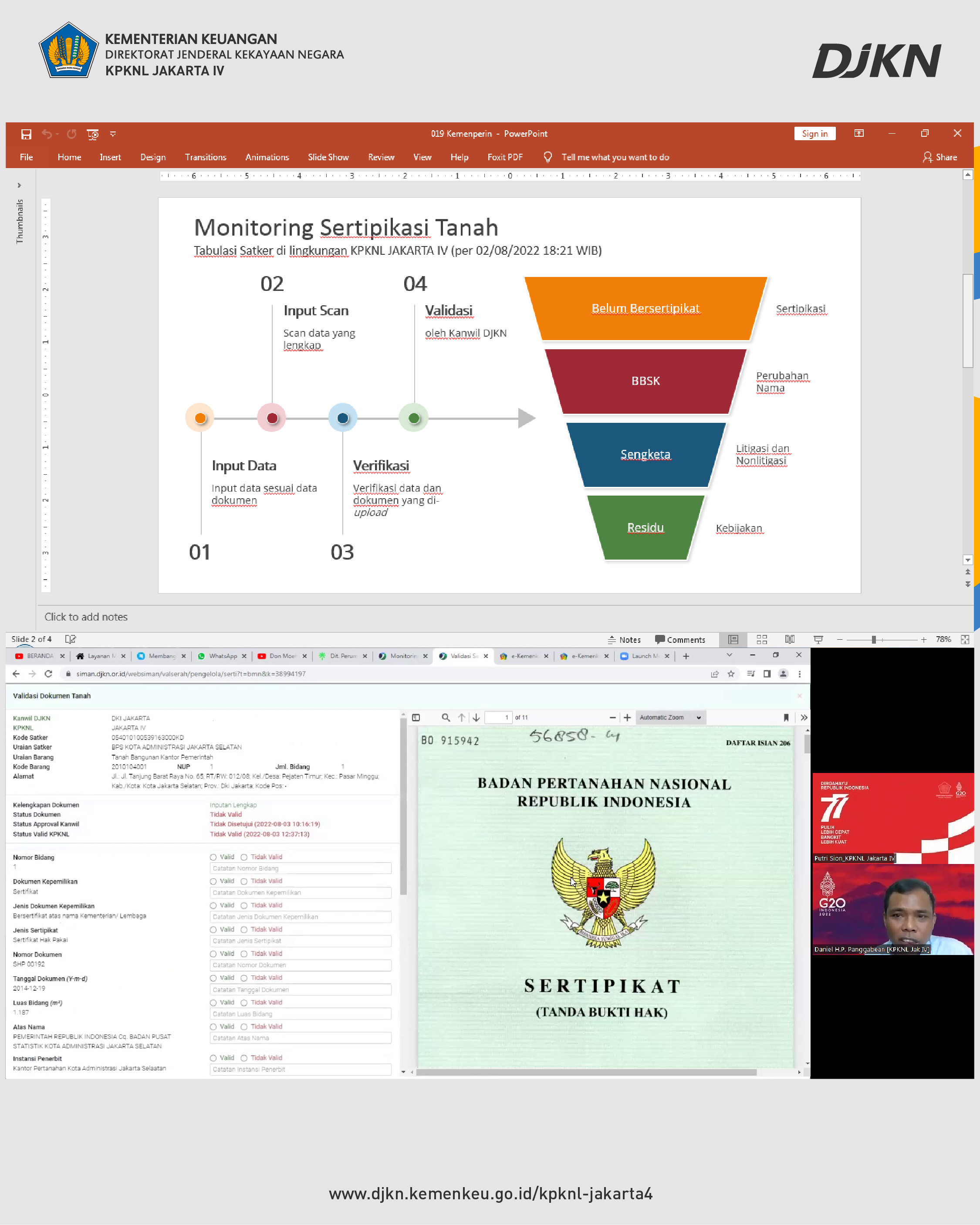Open Slide Sorter view
The height and width of the screenshot is (1225, 980).
point(762,639)
